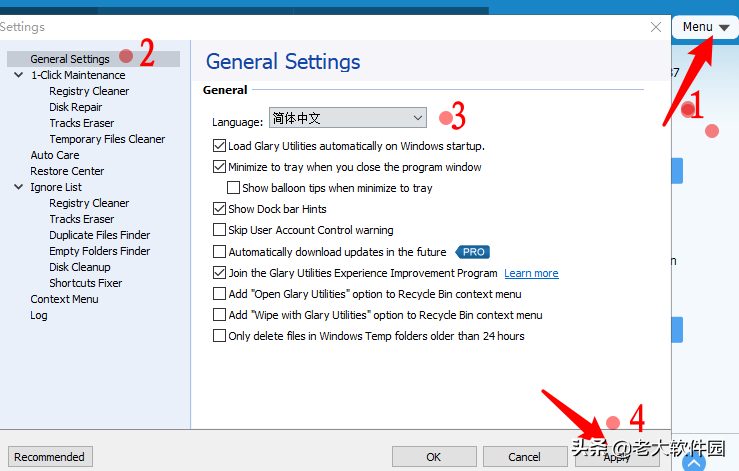Enable Skip User Account Control warning
Image resolution: width=739 pixels, height=471 pixels.
coord(220,230)
